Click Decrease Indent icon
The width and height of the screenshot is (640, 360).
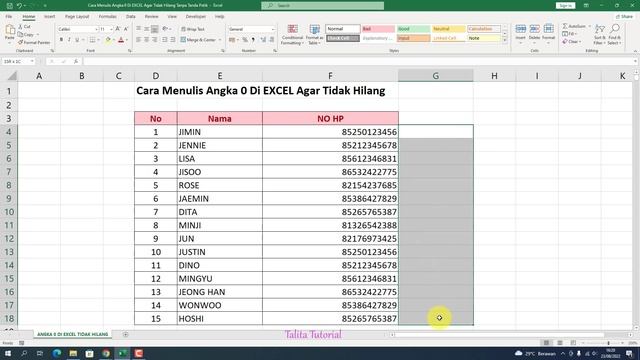click(x=164, y=40)
